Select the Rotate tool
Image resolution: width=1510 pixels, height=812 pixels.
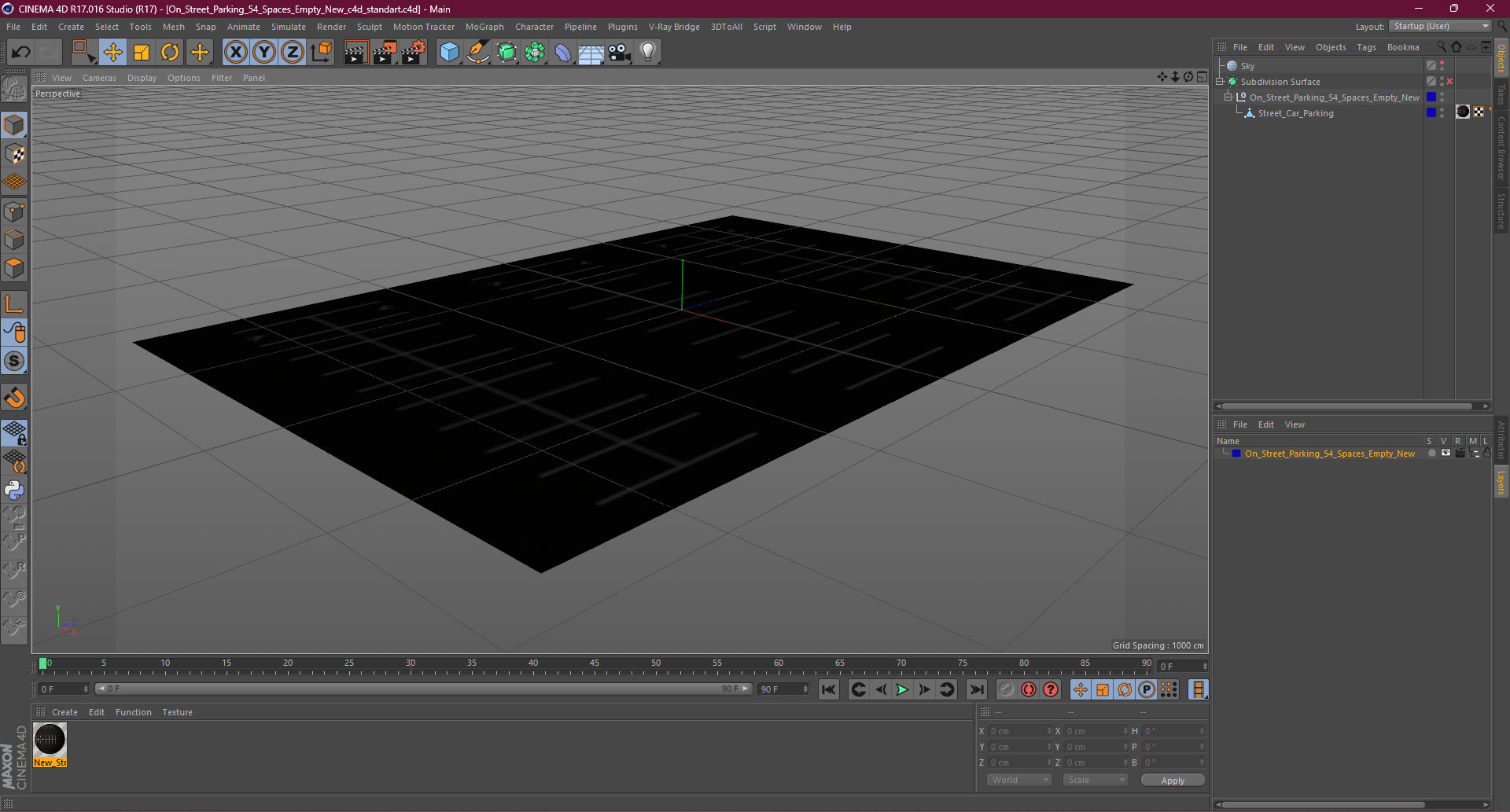[170, 53]
